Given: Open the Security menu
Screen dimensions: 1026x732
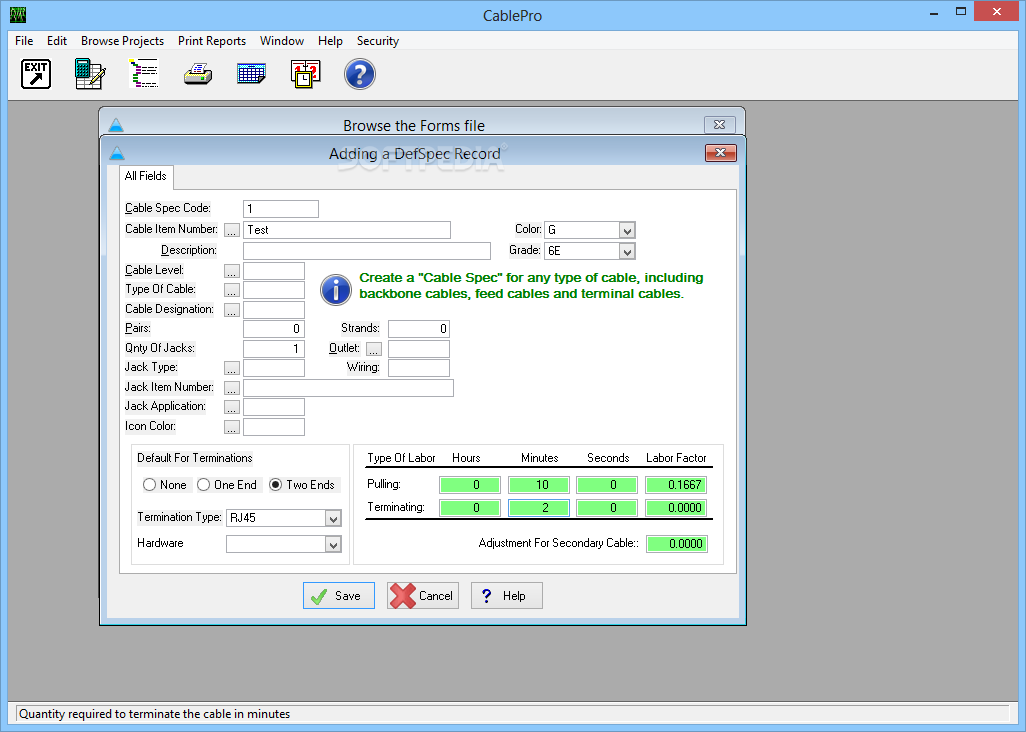Looking at the screenshot, I should 378,41.
